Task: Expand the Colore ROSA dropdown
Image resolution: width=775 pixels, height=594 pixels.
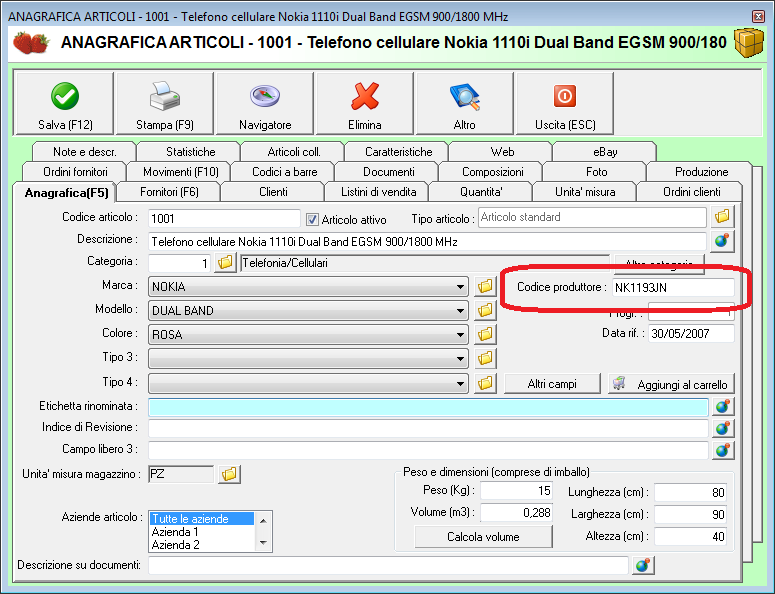Action: coord(460,335)
